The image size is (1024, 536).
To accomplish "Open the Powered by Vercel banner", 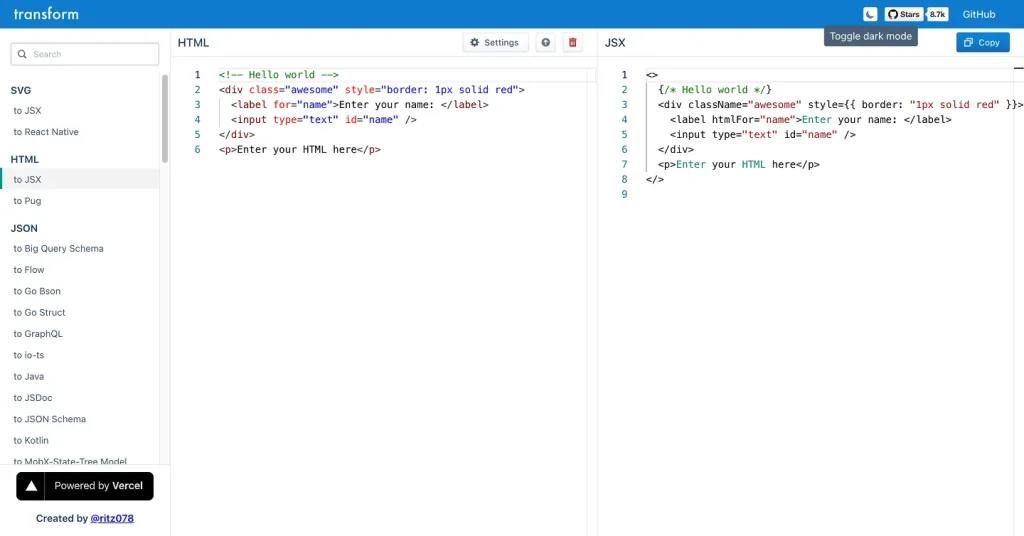I will pyautogui.click(x=85, y=486).
